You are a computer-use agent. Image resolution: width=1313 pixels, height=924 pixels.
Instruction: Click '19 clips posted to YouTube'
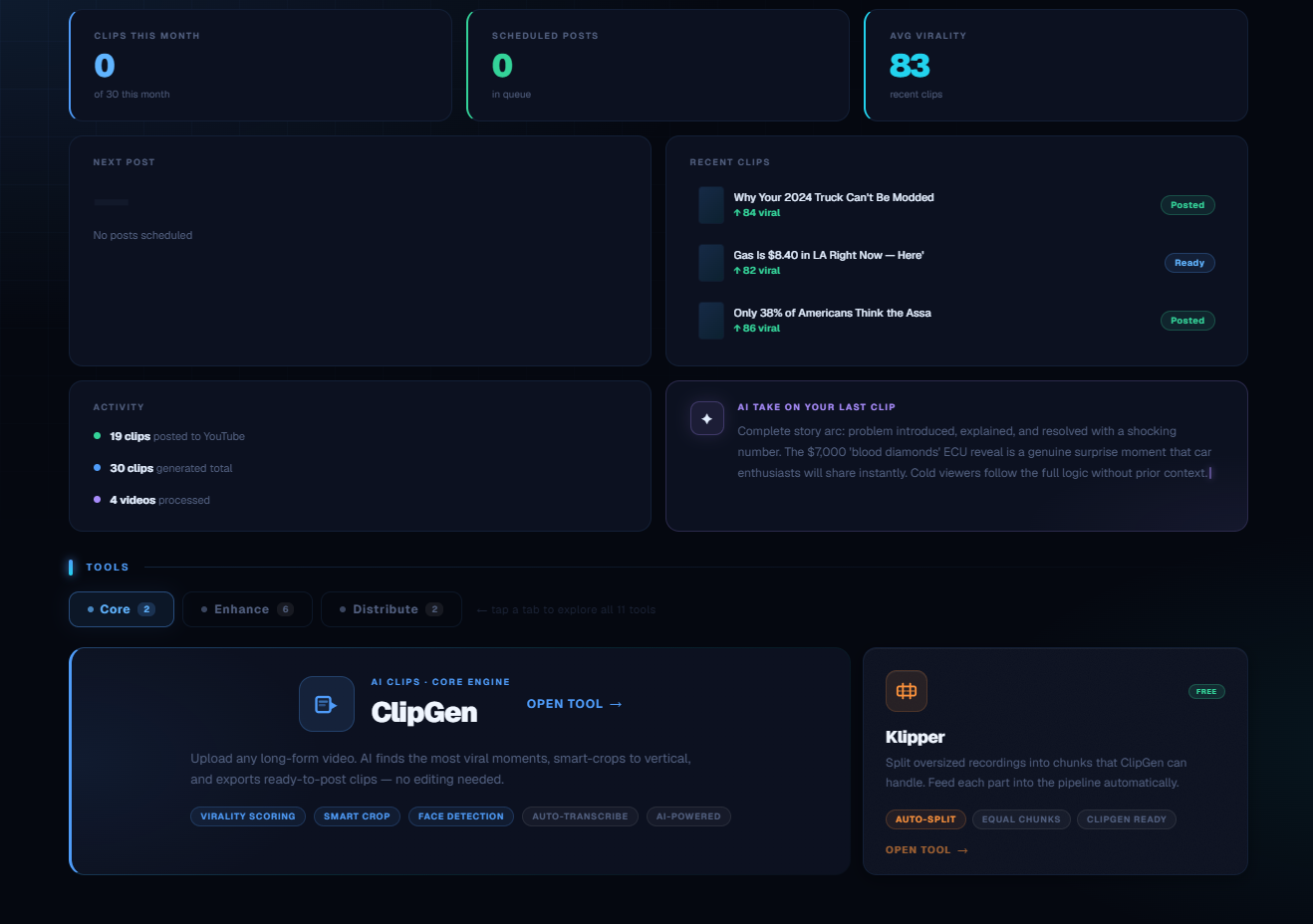(x=177, y=436)
